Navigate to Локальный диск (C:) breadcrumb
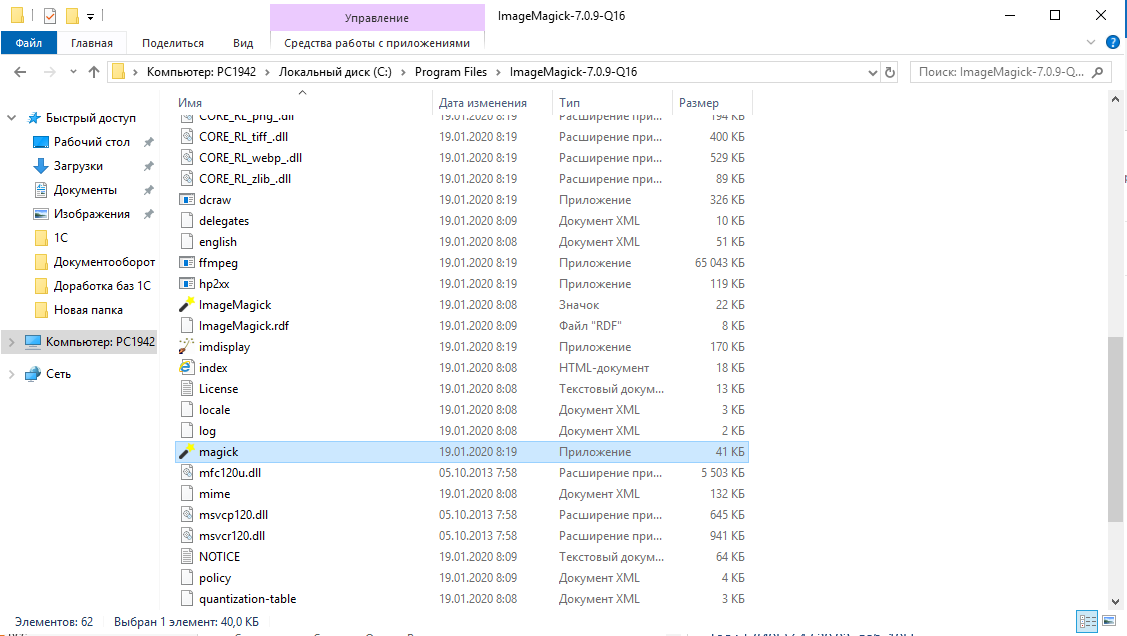Image resolution: width=1127 pixels, height=636 pixels. point(336,72)
